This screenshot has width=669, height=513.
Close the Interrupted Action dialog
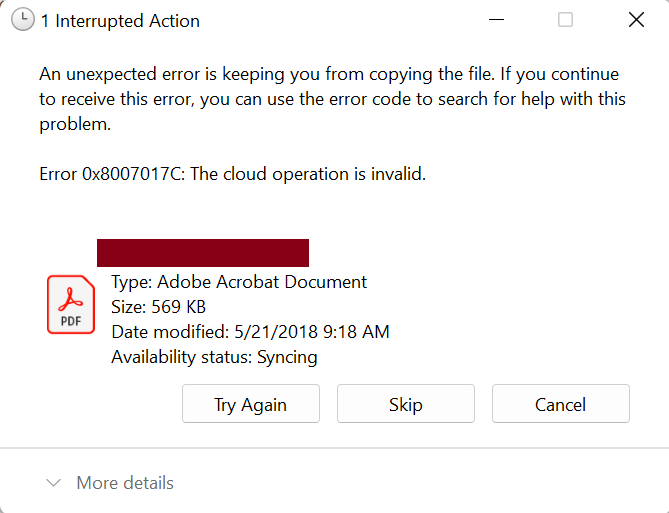636,20
